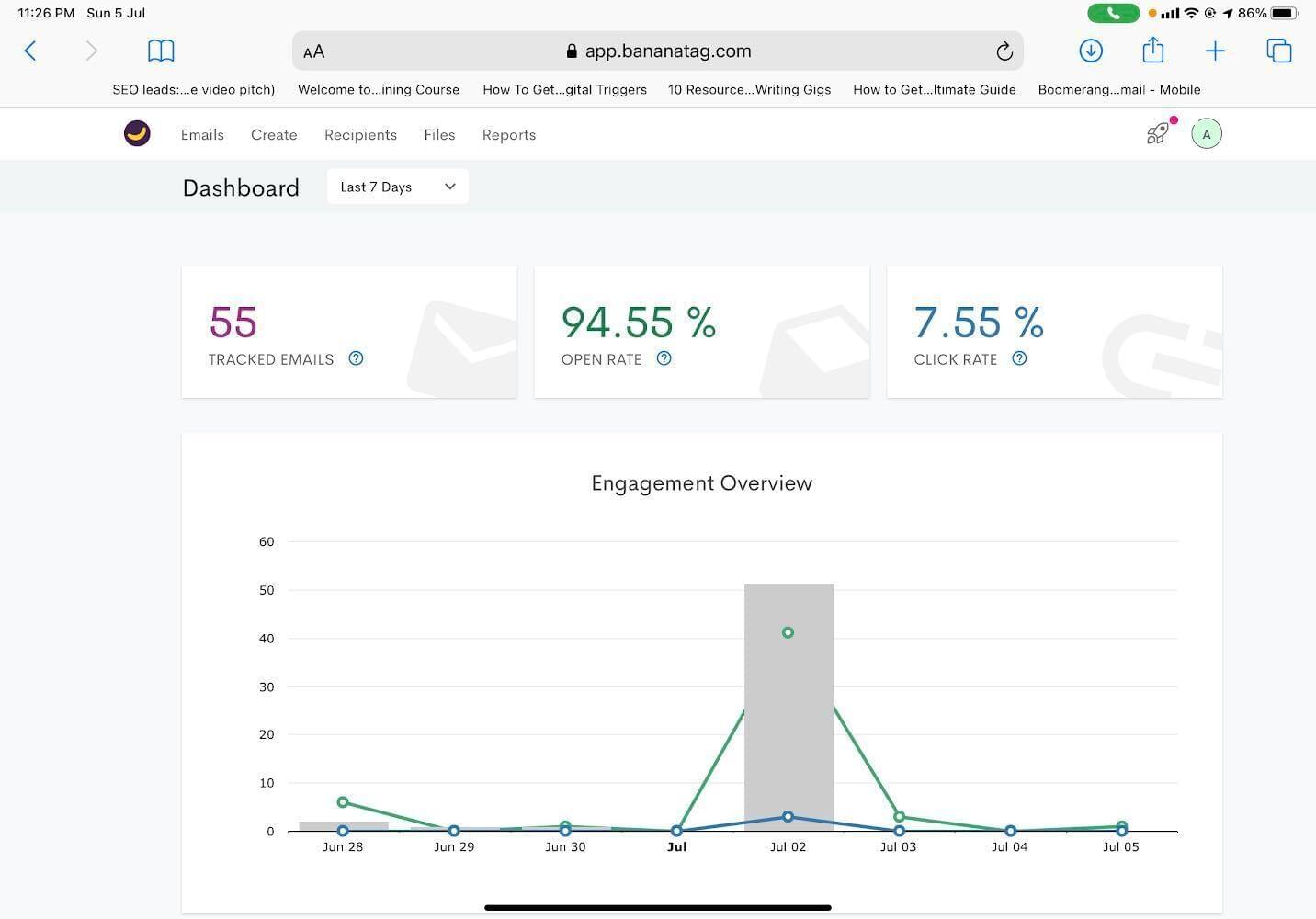Tap the app.bananatag.com address field
Viewport: 1316px width, 919px height.
(x=668, y=51)
